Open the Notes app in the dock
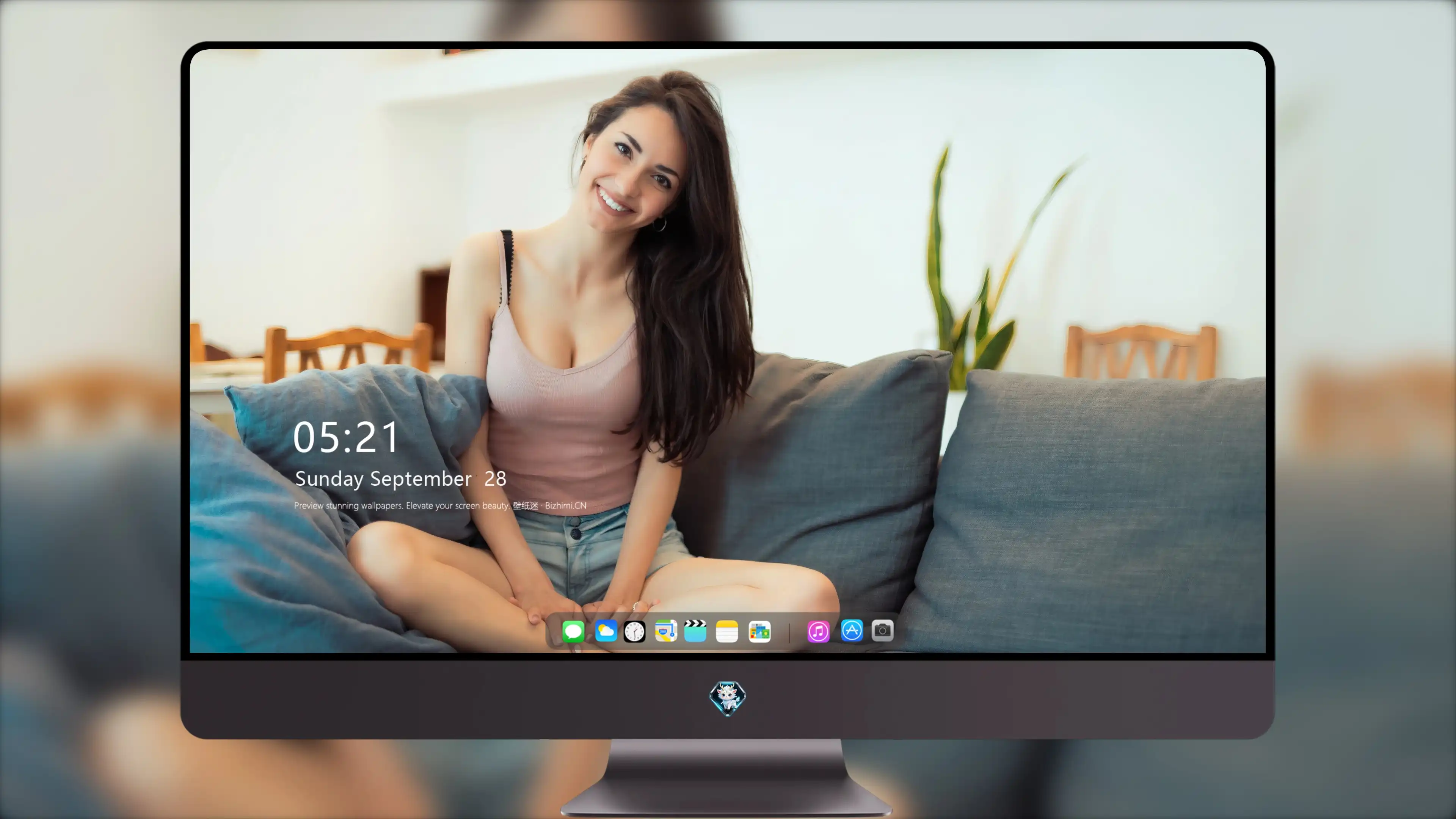1456x819 pixels. click(727, 631)
